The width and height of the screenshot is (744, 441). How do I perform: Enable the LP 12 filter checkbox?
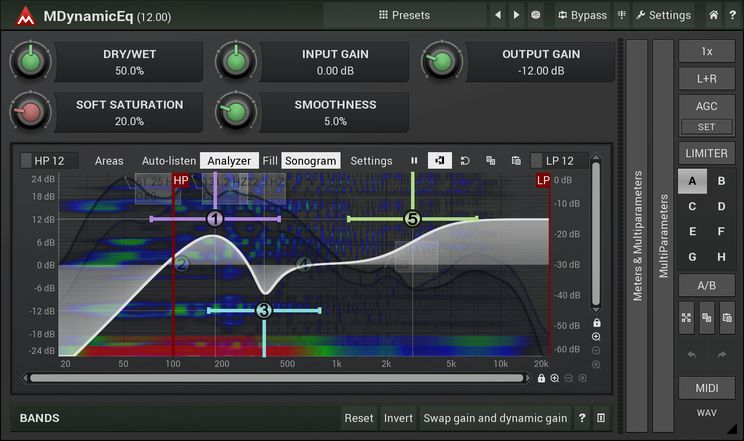536,161
